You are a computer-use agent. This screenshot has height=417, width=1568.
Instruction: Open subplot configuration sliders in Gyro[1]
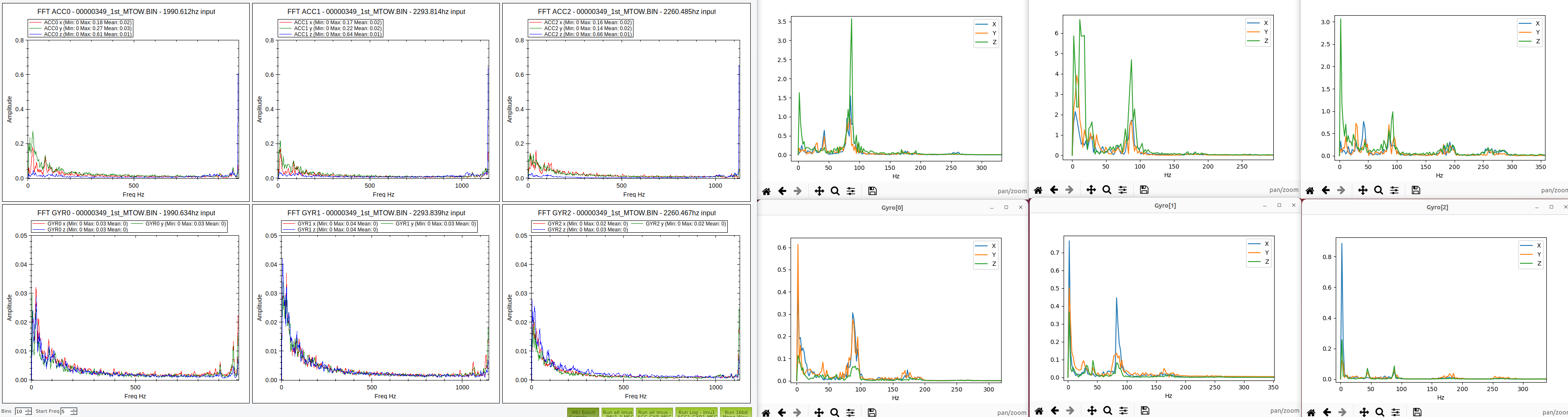(x=1123, y=411)
